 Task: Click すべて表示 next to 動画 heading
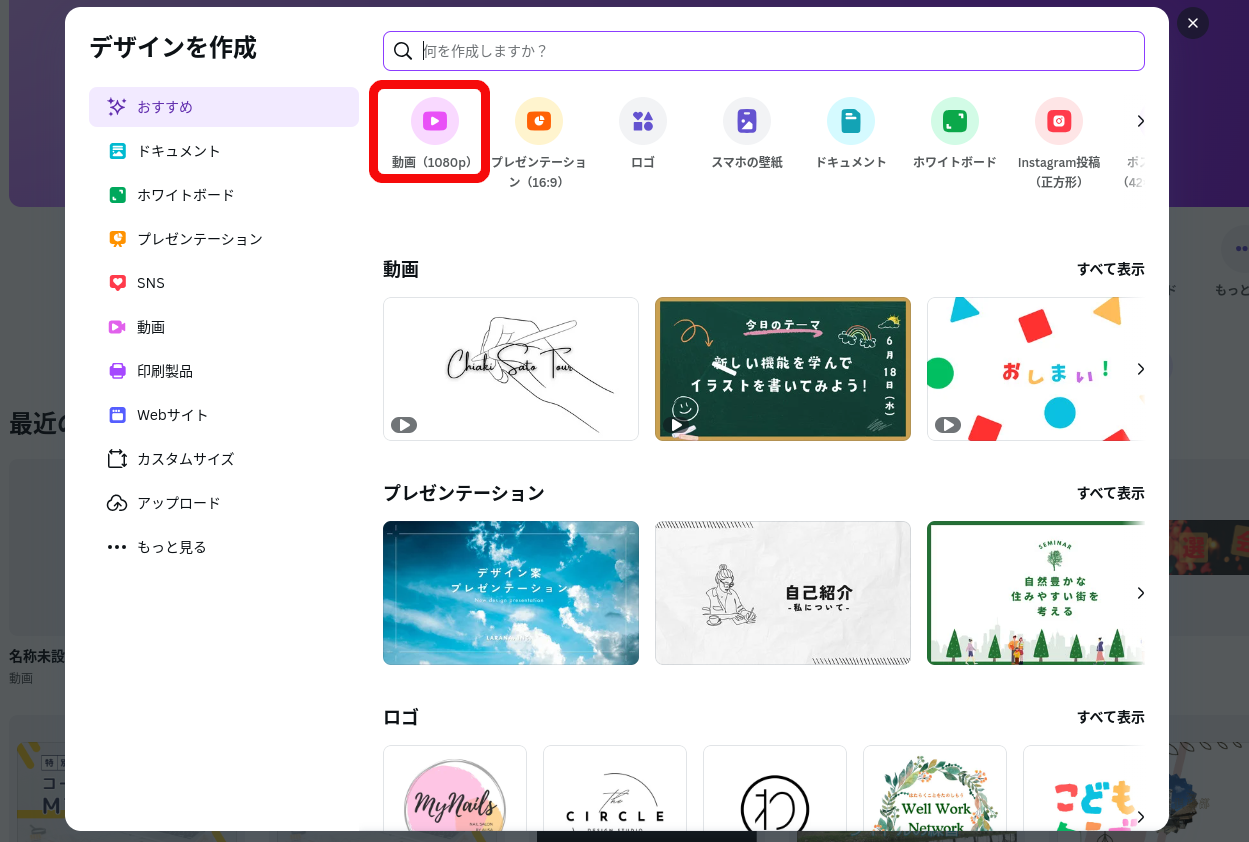[1110, 269]
